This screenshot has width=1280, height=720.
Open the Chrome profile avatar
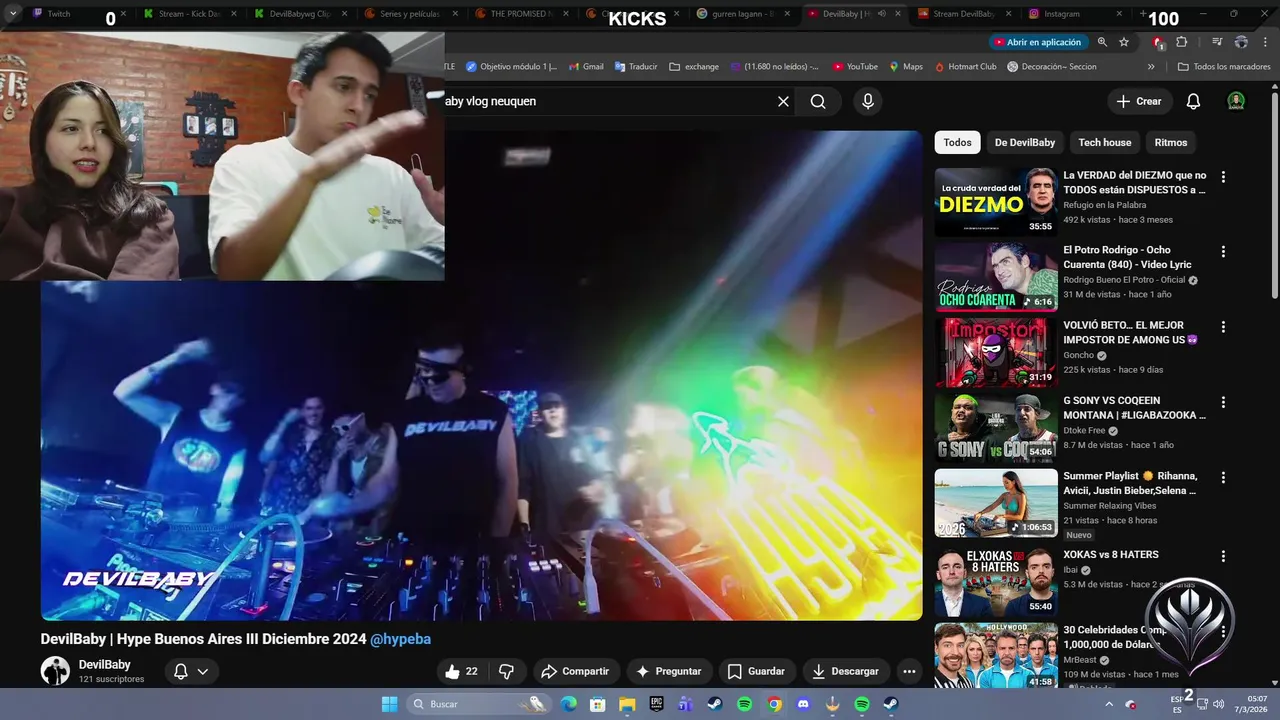(1241, 42)
